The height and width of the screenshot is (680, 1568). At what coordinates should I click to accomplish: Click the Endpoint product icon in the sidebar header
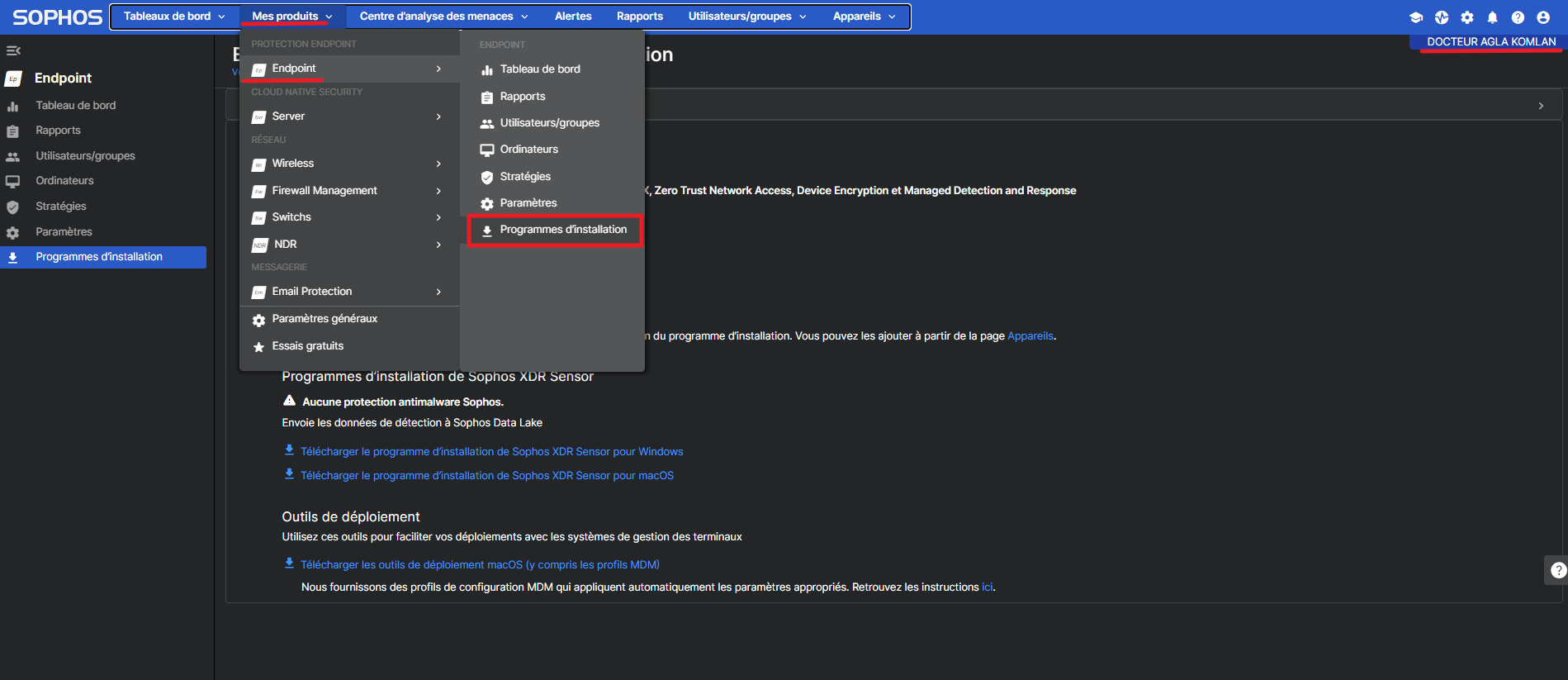[13, 78]
